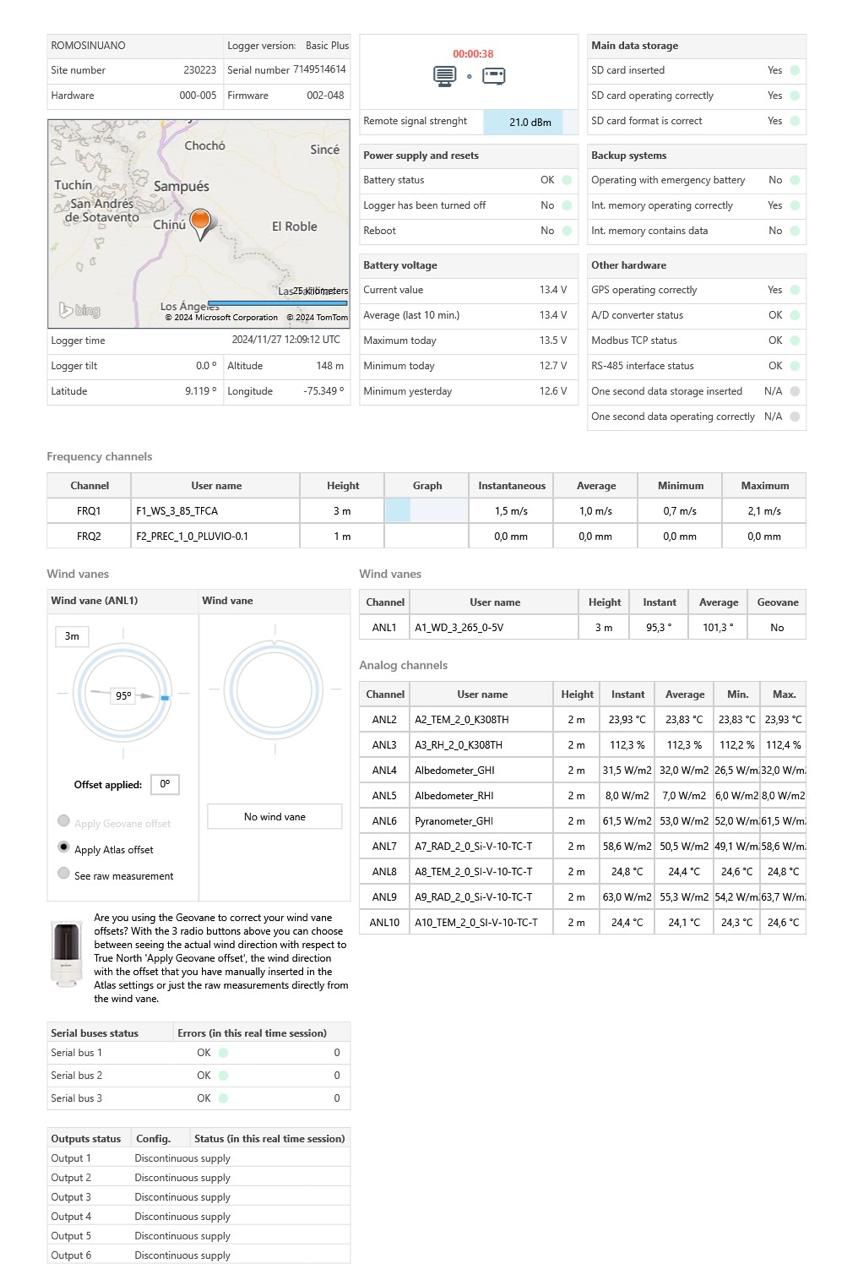
Task: Select the Albedometer_GHI ANL4 channel row
Action: coord(480,771)
